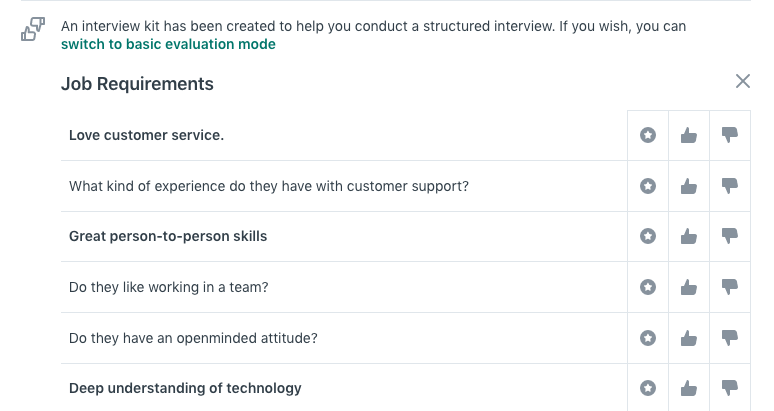
Task: Thumbs down Great person-to-person skills
Action: pyautogui.click(x=730, y=236)
